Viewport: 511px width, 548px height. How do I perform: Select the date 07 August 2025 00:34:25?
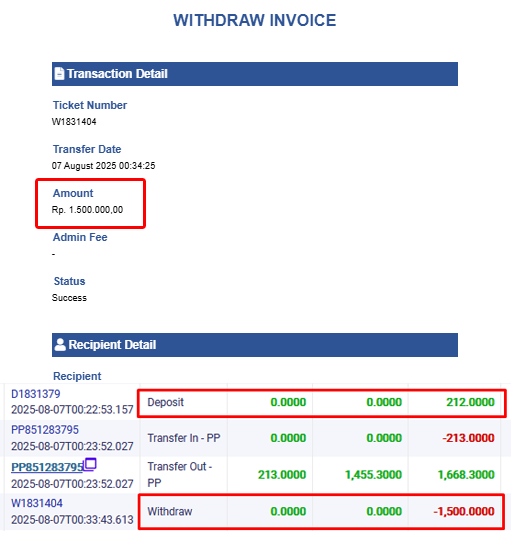pyautogui.click(x=103, y=166)
